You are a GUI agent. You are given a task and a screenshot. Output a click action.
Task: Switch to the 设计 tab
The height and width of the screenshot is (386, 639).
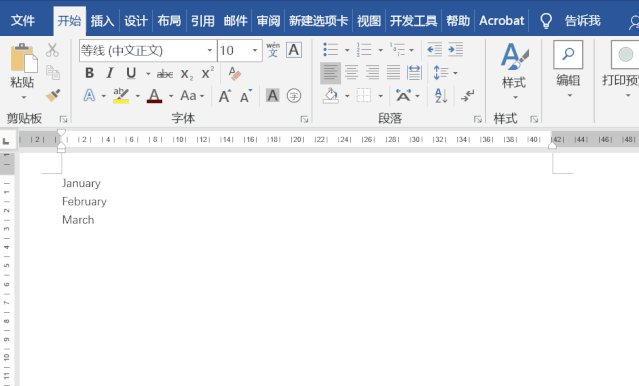pos(136,20)
